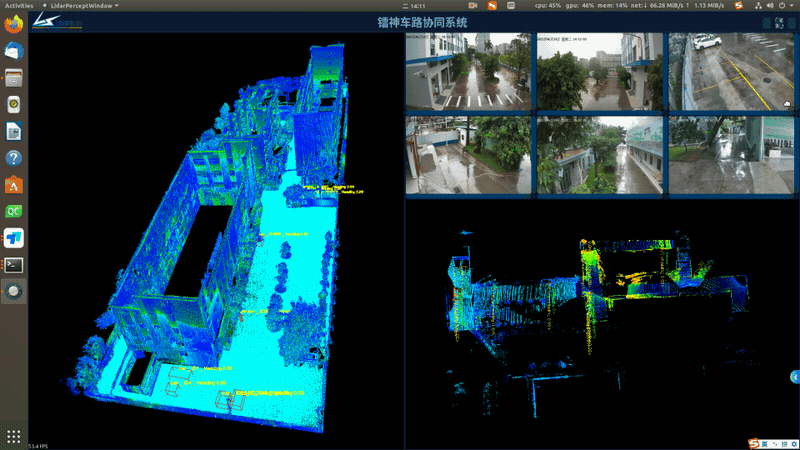Open Firefox from the dock
800x450 pixels.
click(x=14, y=25)
